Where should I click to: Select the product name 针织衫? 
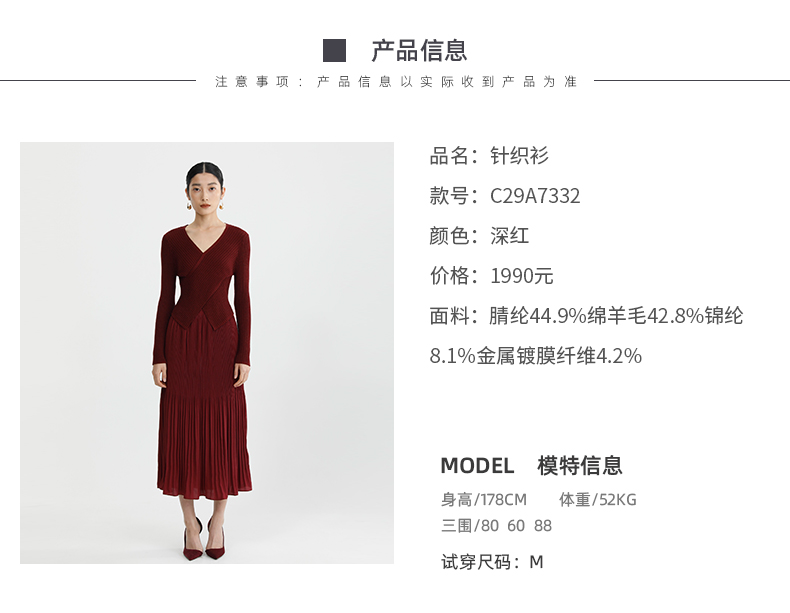coord(519,156)
